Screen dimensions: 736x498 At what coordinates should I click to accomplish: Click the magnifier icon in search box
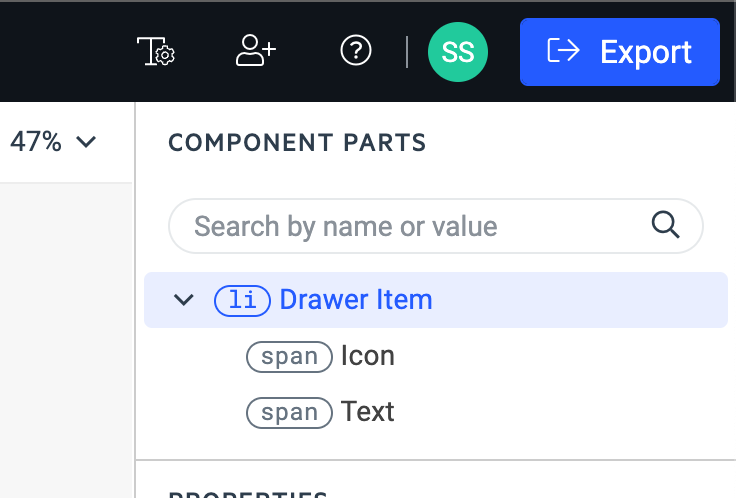(x=666, y=225)
